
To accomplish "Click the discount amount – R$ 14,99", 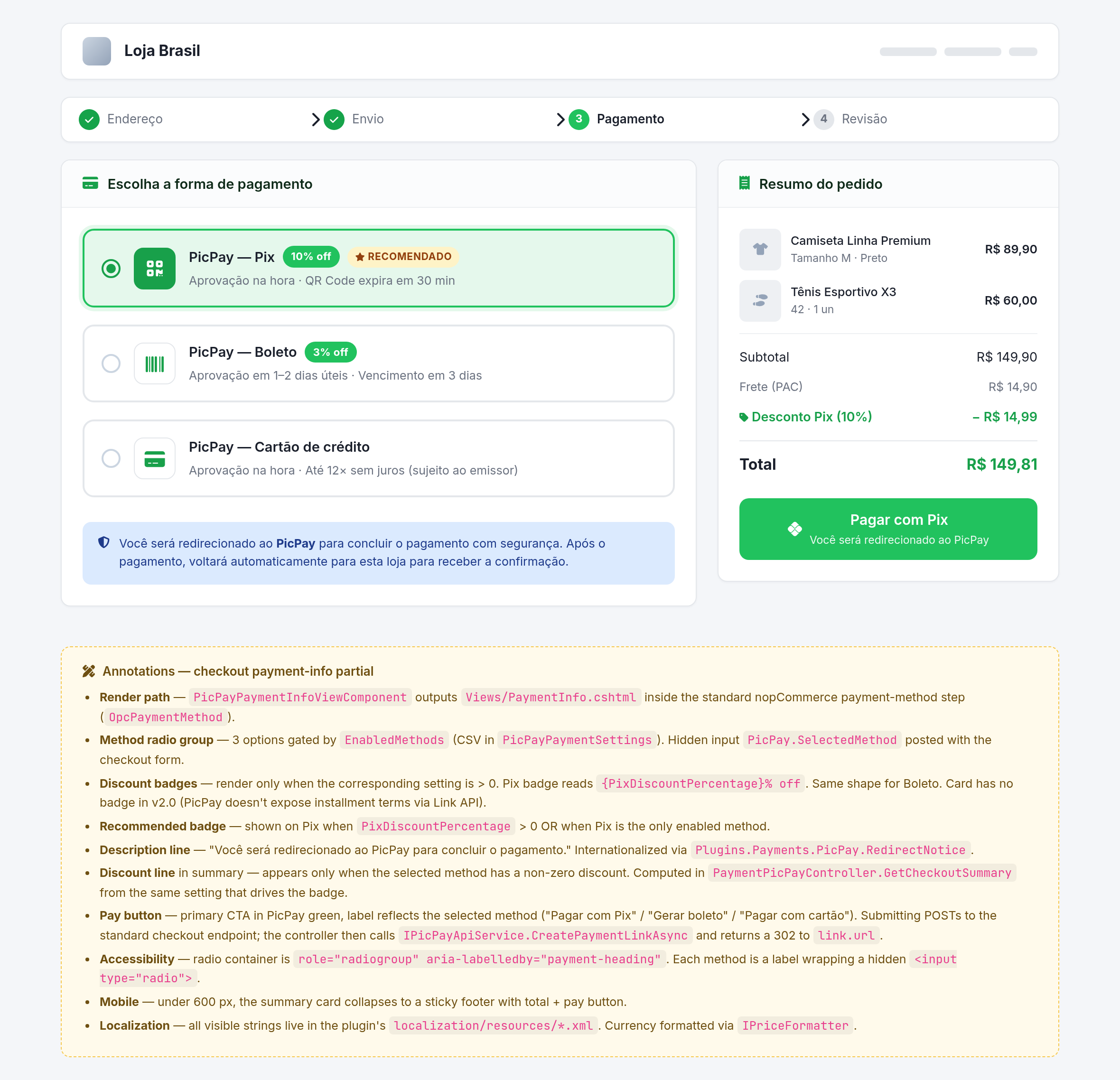I will coord(1005,417).
